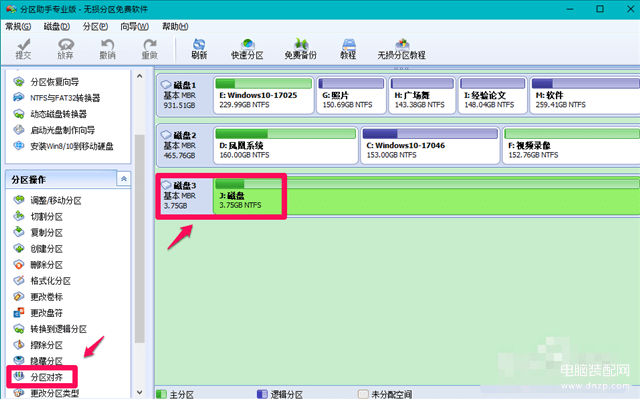Screen dimensions: 640x399
Task: Click the 提交 (commit) toolbar icon
Action: [x=23, y=49]
